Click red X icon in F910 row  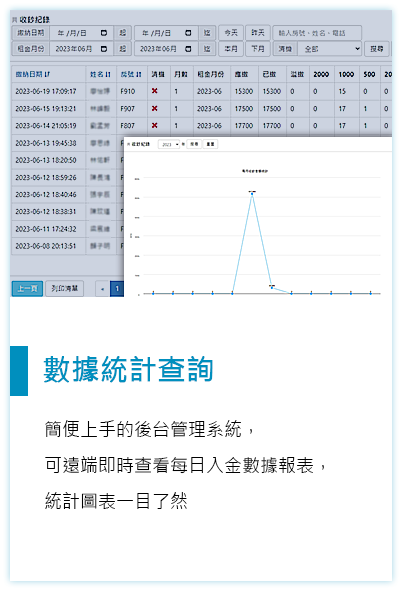(x=154, y=91)
